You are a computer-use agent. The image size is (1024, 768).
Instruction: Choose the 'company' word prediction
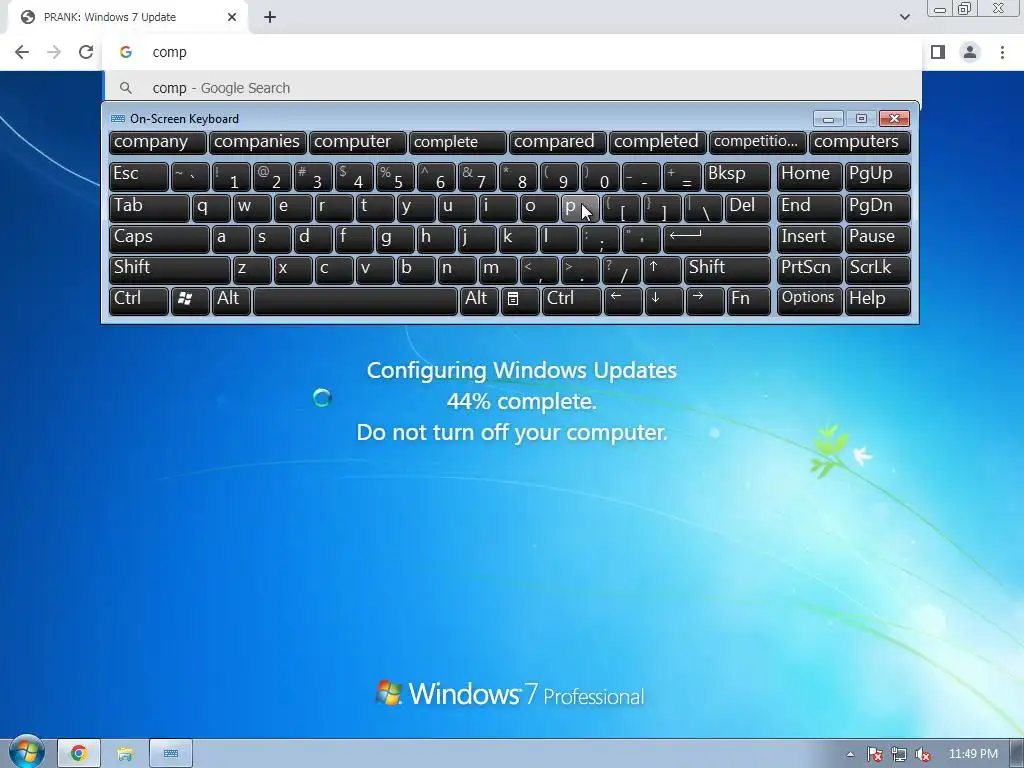click(157, 142)
